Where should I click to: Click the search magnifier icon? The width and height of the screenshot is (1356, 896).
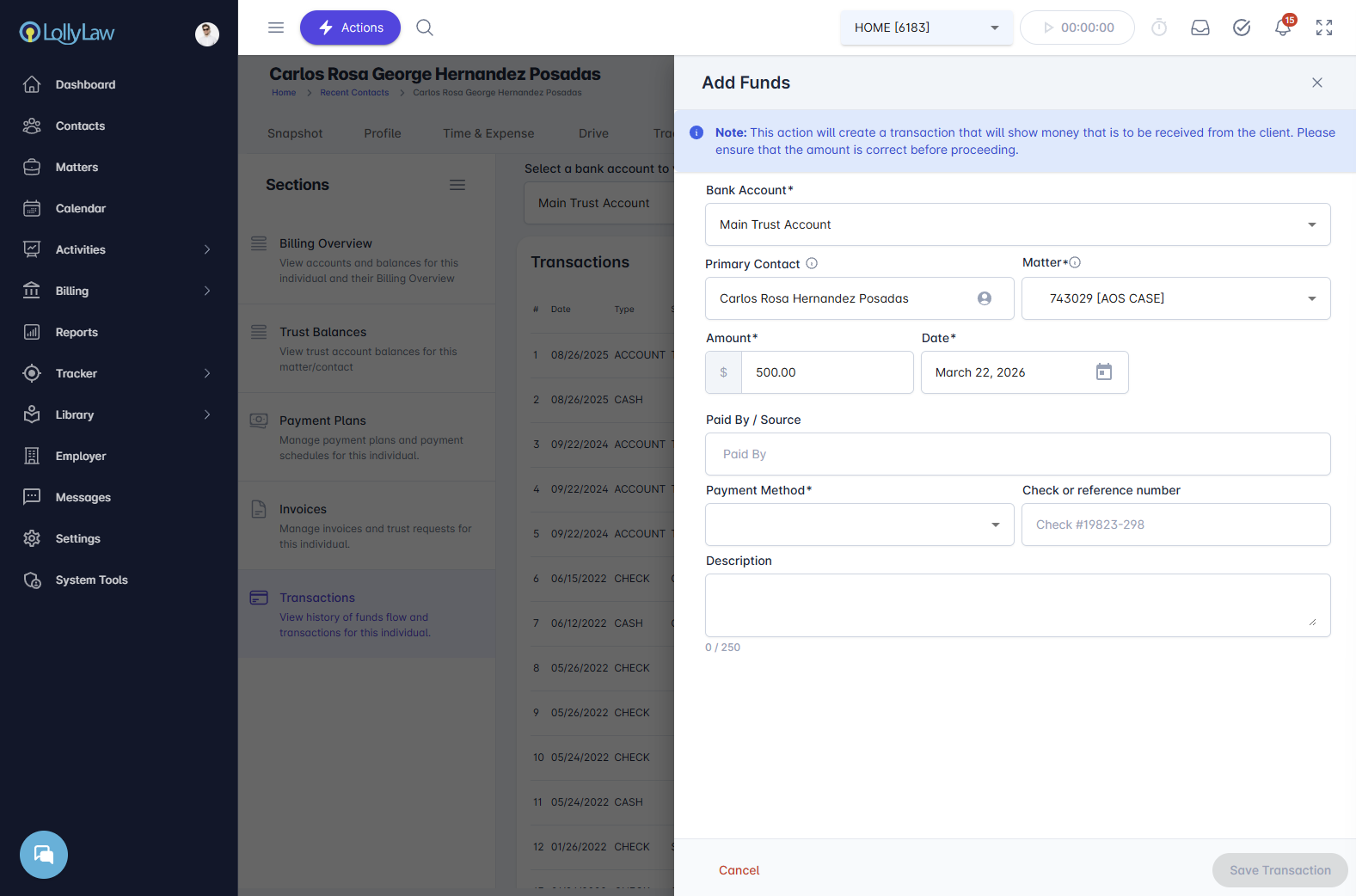tap(425, 28)
